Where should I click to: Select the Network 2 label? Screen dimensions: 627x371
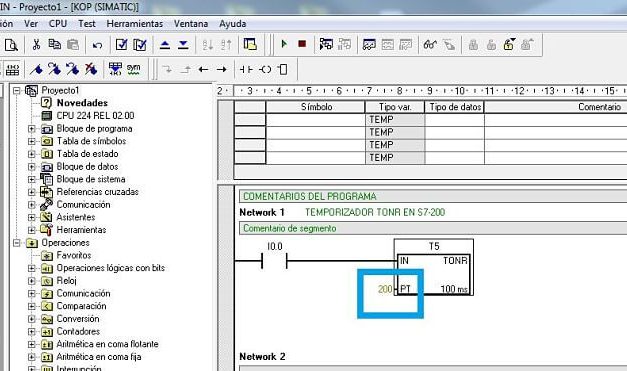262,357
